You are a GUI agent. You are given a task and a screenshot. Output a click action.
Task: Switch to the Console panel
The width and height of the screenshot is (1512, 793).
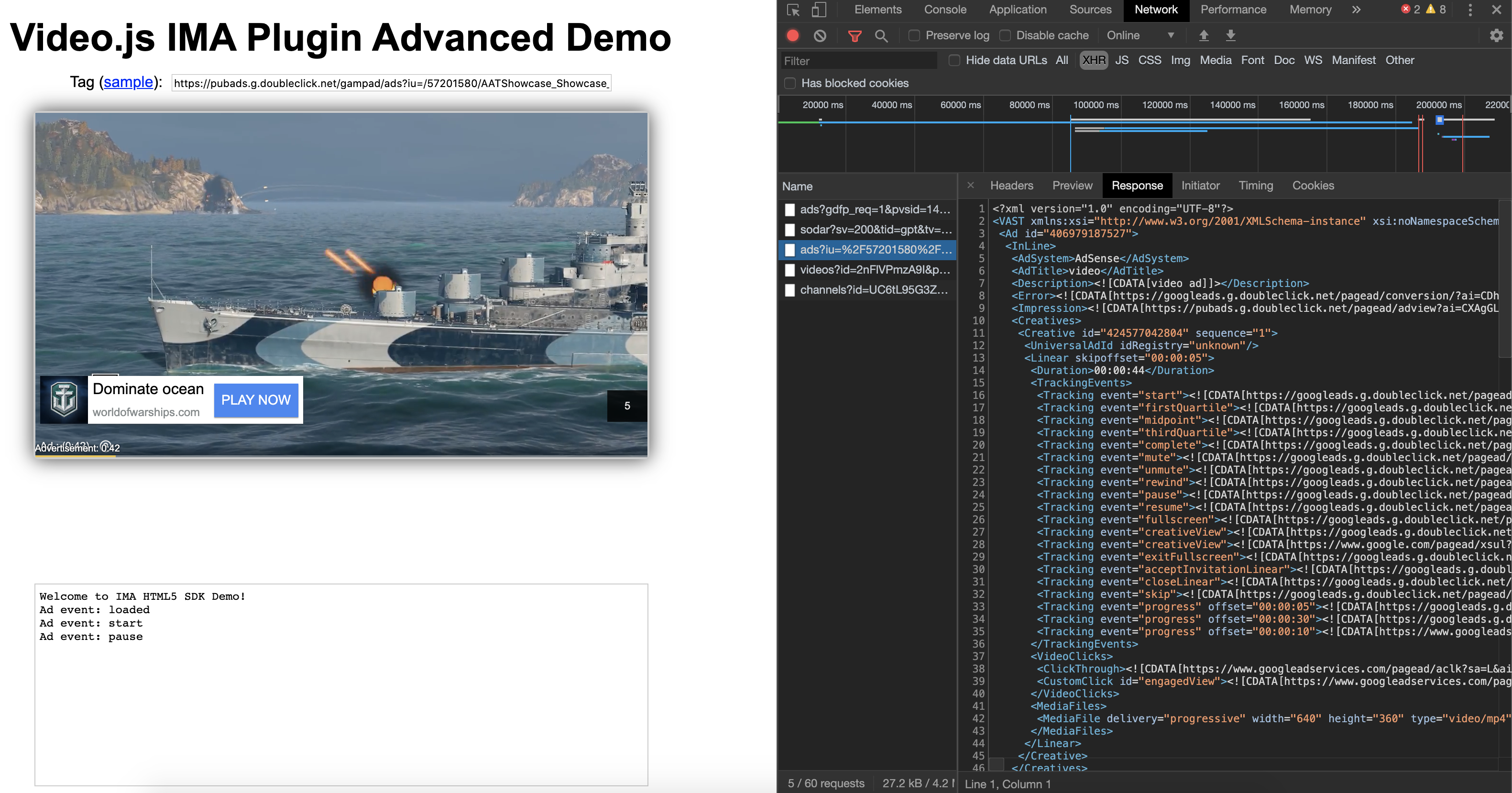944,10
